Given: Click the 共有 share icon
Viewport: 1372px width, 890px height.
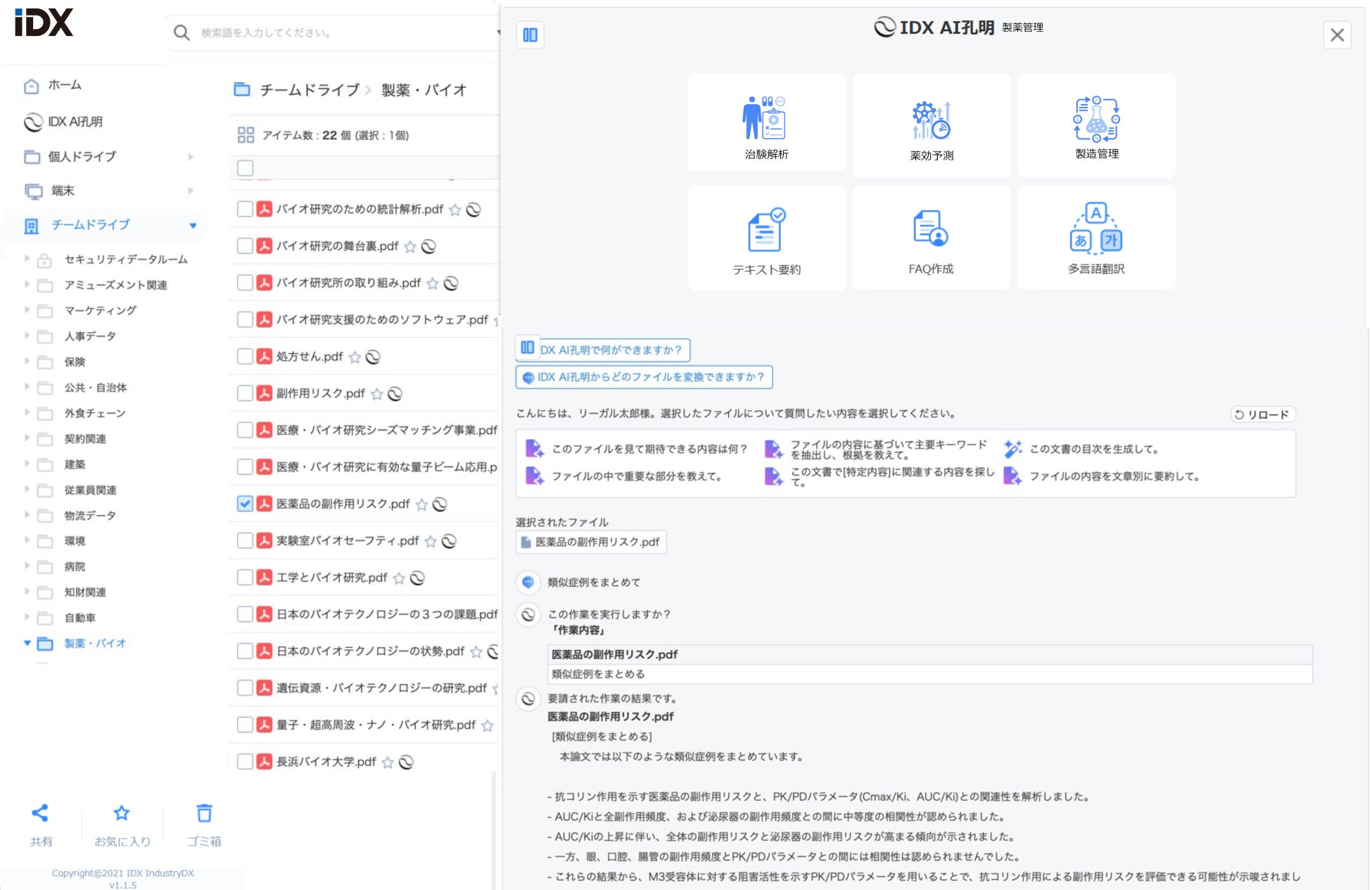Looking at the screenshot, I should (x=41, y=813).
